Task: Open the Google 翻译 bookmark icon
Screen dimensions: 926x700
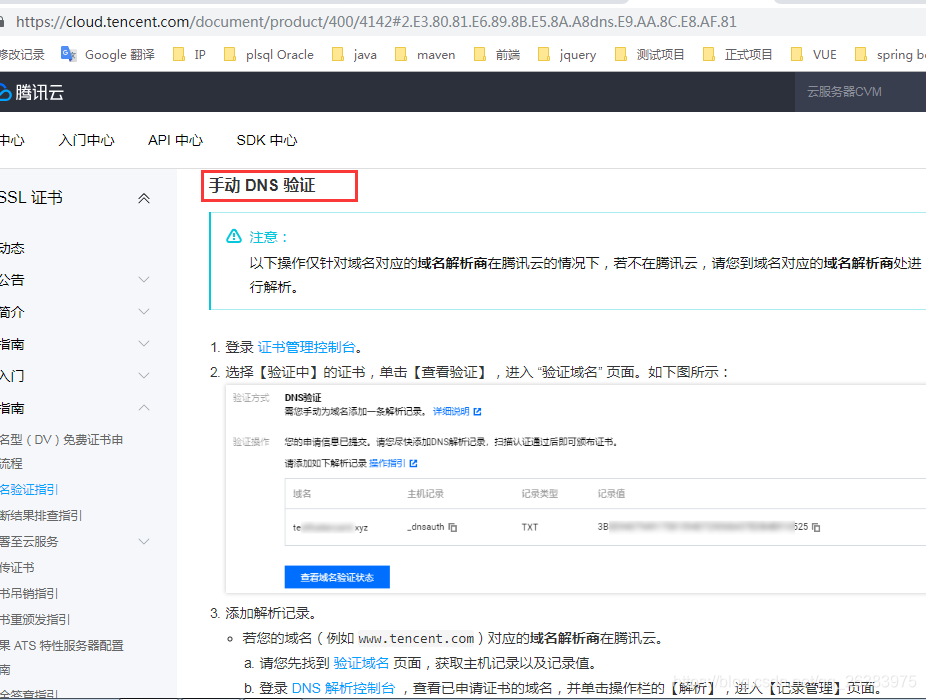Action: pyautogui.click(x=69, y=54)
